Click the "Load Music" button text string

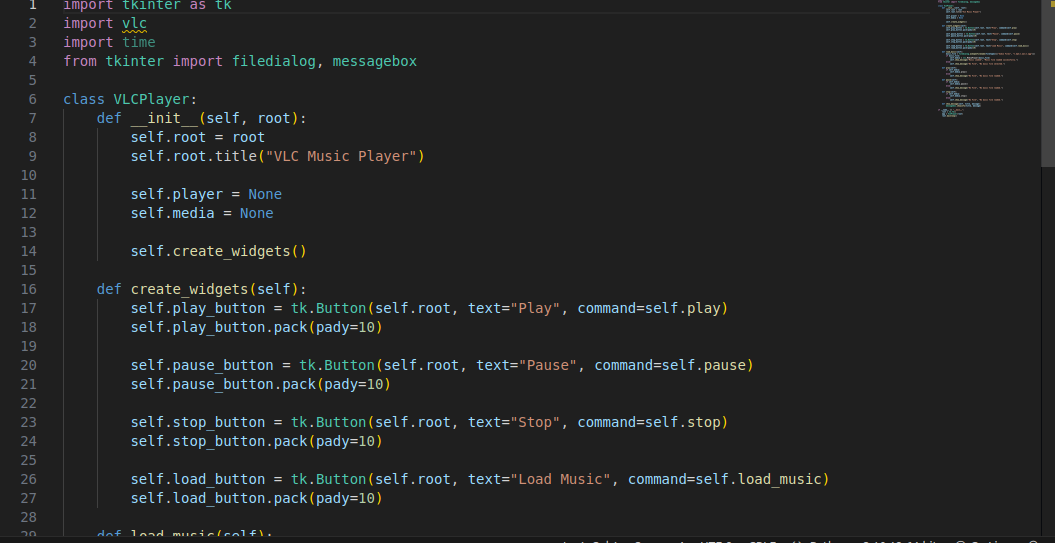point(560,479)
